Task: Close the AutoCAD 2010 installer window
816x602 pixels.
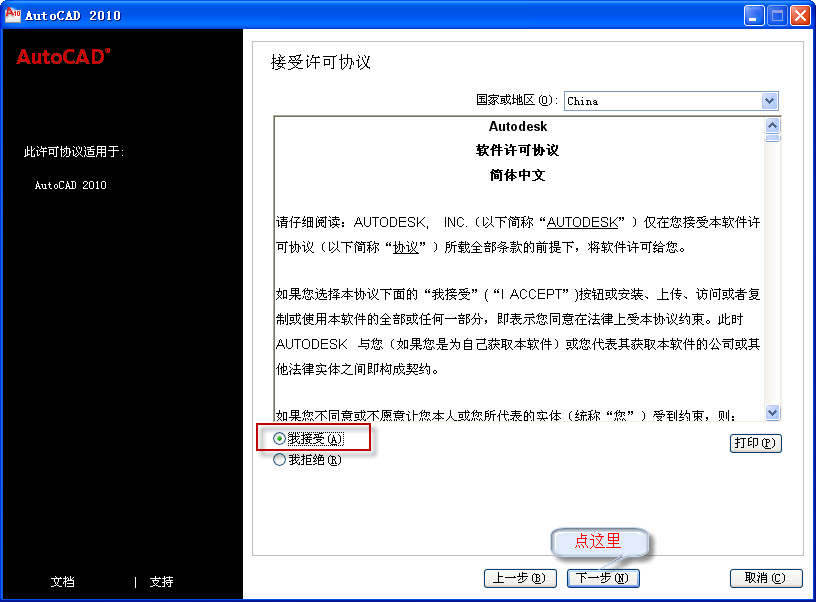Action: point(800,16)
